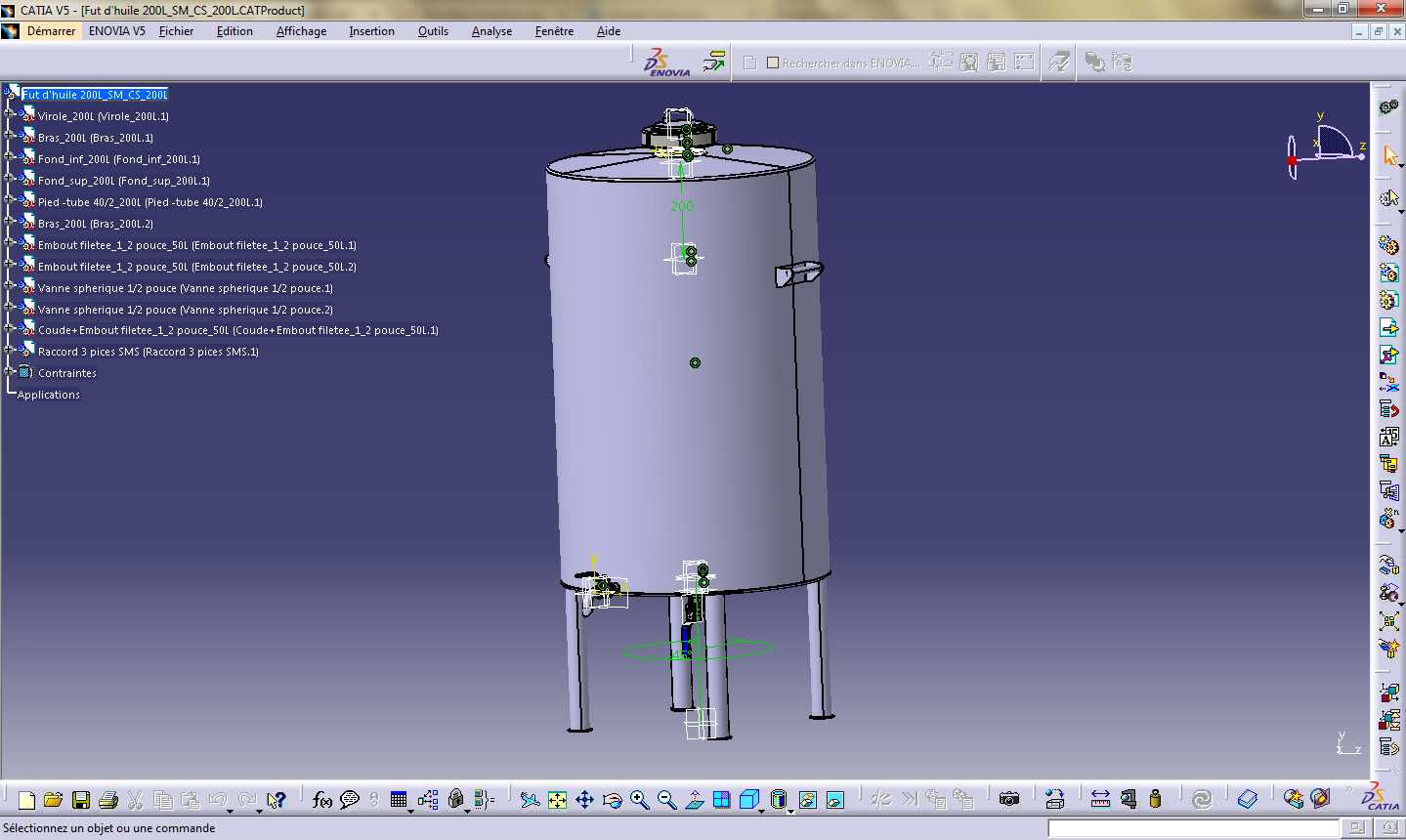Click the Swap Visible Space icon
Viewport: 1406px width, 840px height.
(x=835, y=800)
